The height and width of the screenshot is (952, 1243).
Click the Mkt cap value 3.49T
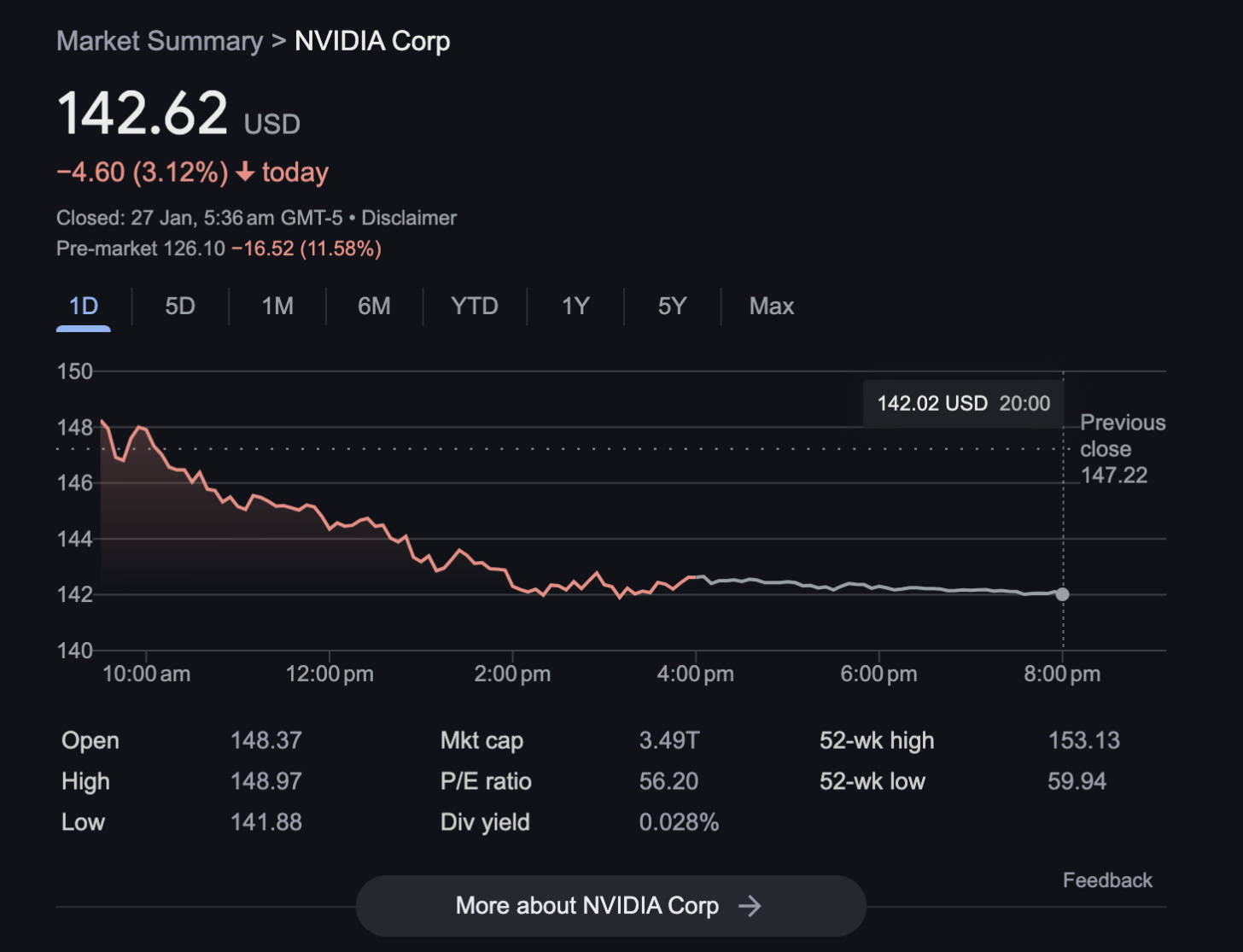[668, 740]
